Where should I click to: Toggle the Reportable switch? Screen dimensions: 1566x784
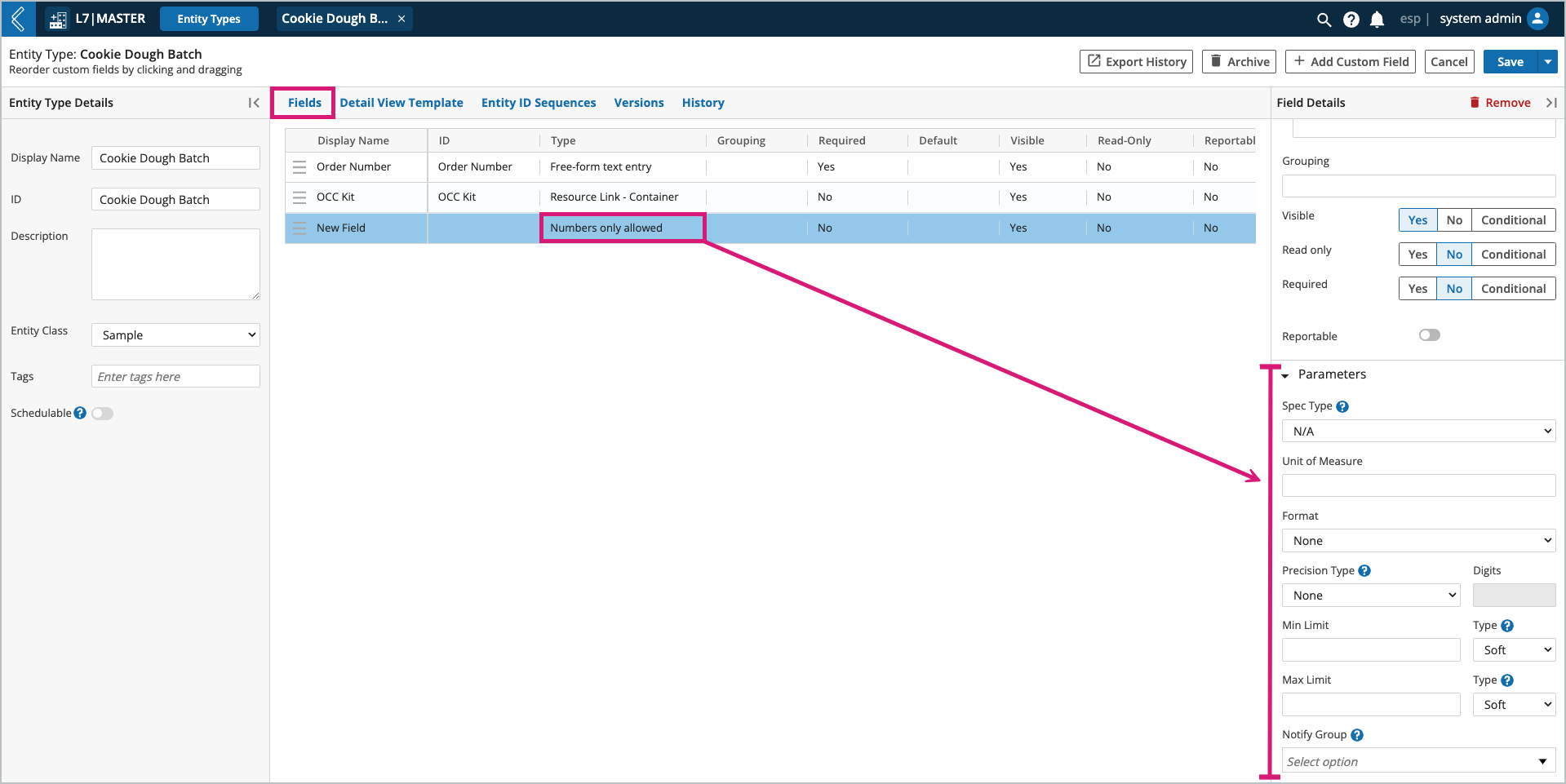click(x=1430, y=335)
